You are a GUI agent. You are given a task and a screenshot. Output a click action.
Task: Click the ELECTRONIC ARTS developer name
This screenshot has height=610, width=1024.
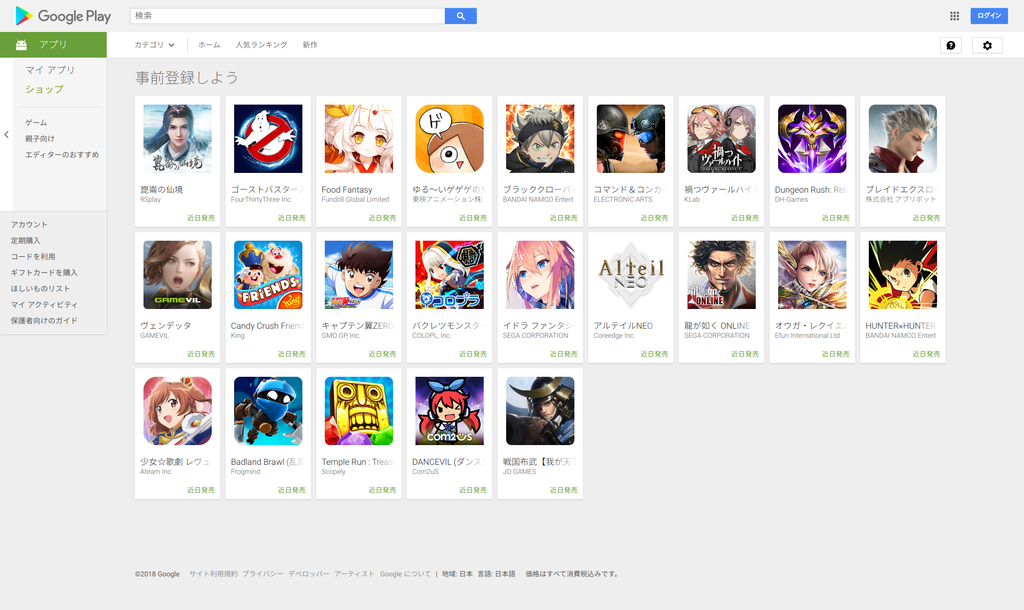click(623, 200)
